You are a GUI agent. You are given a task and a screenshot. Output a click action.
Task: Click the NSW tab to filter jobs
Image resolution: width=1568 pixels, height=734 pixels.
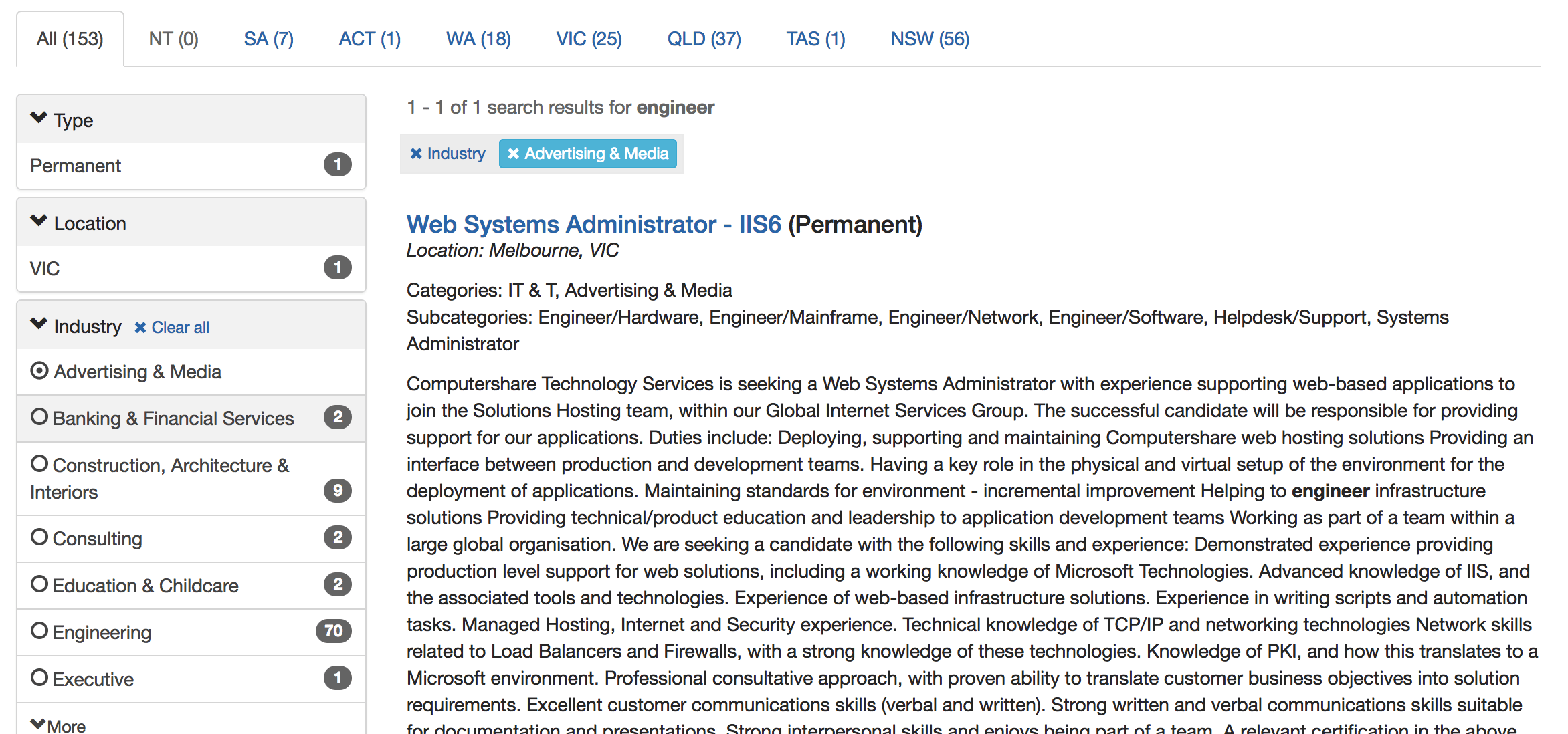(x=928, y=38)
